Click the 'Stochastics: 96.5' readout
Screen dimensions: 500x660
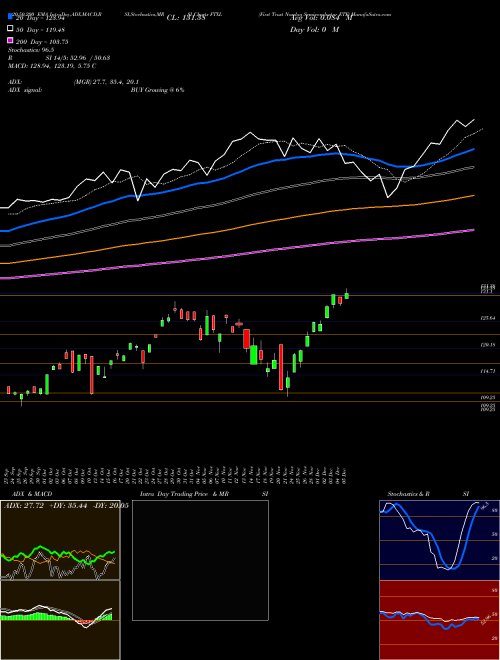click(x=31, y=50)
